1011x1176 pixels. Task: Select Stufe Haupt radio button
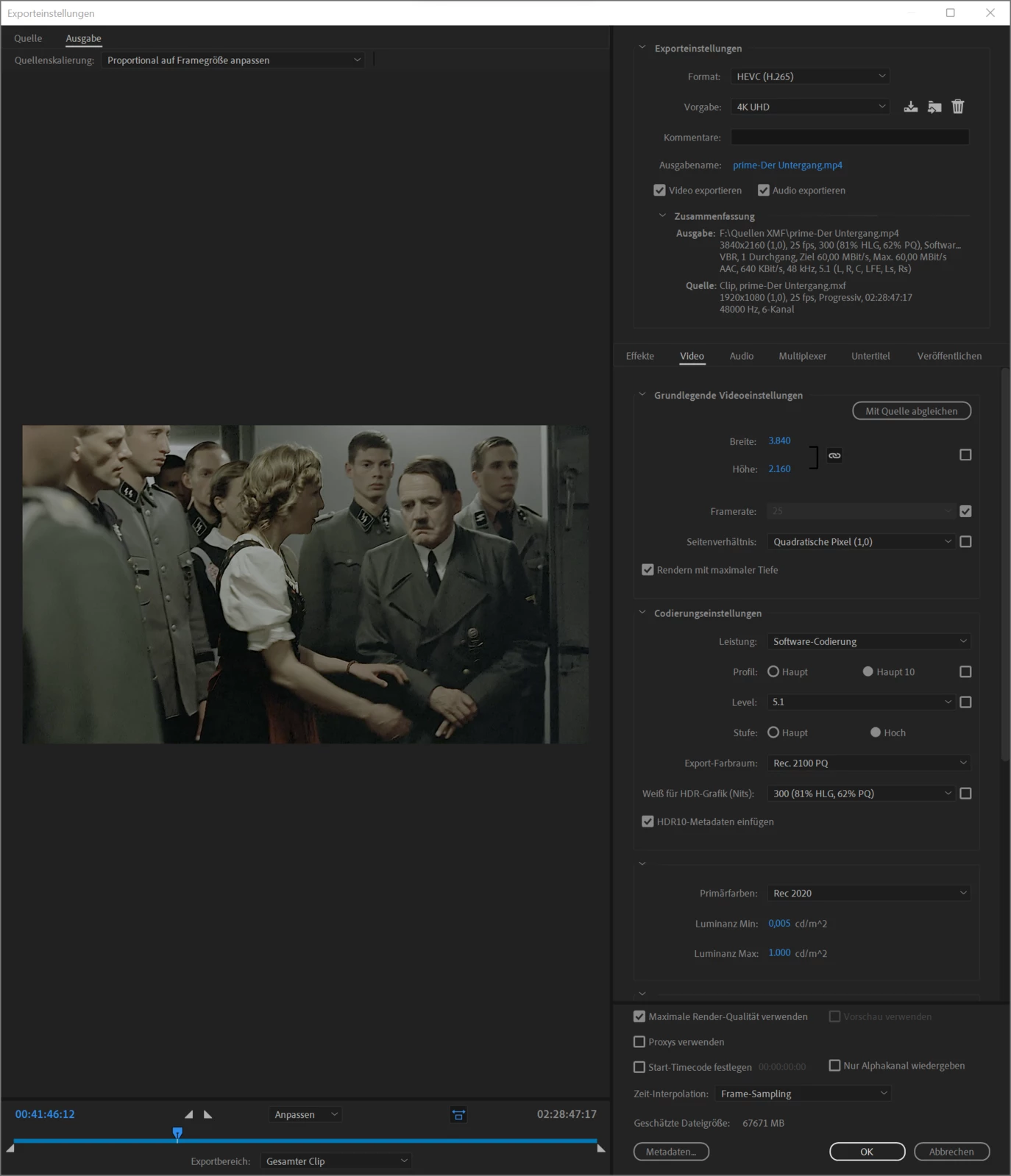773,733
